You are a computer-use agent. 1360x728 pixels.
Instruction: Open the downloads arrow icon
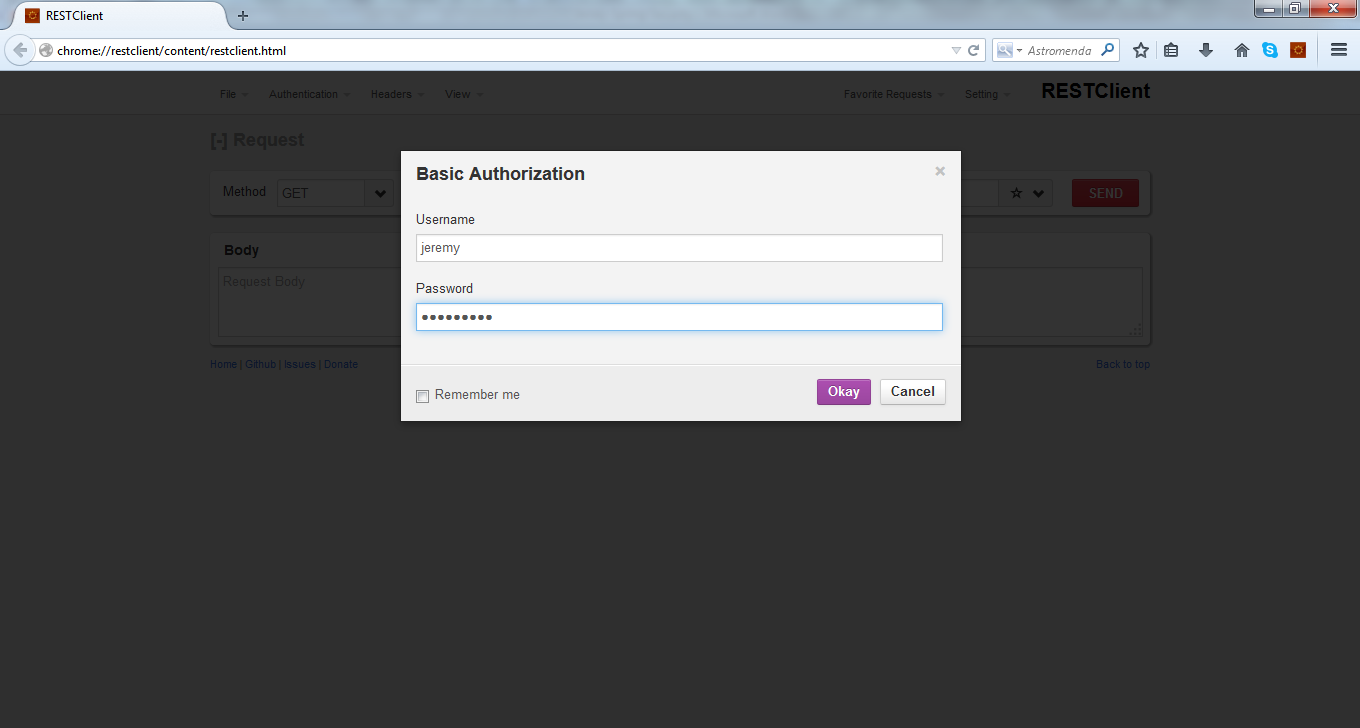point(1206,50)
